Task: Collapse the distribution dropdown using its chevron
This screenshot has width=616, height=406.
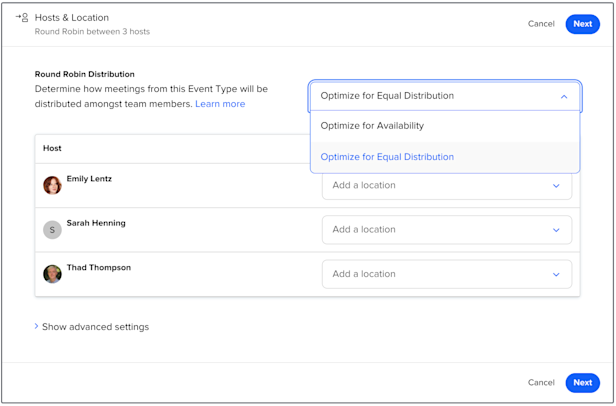Action: (x=564, y=97)
